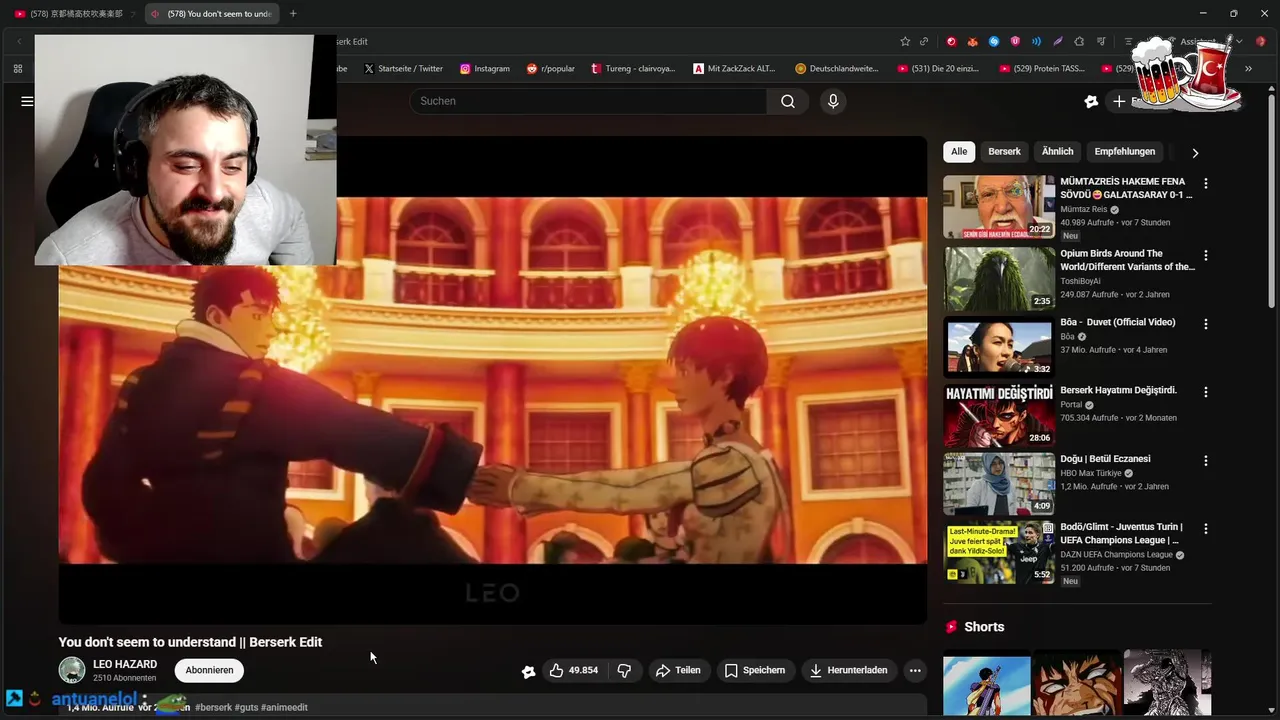The height and width of the screenshot is (720, 1280).
Task: Start voice search with the microphone icon
Action: click(833, 101)
